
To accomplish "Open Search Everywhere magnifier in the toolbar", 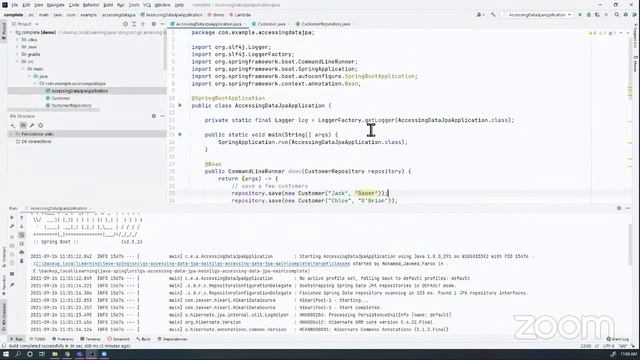I will 617,15.
